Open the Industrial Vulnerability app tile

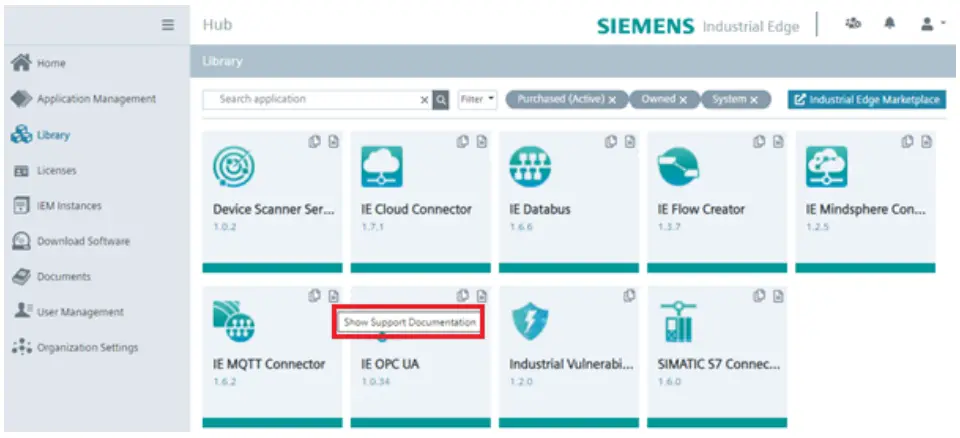[x=569, y=357]
